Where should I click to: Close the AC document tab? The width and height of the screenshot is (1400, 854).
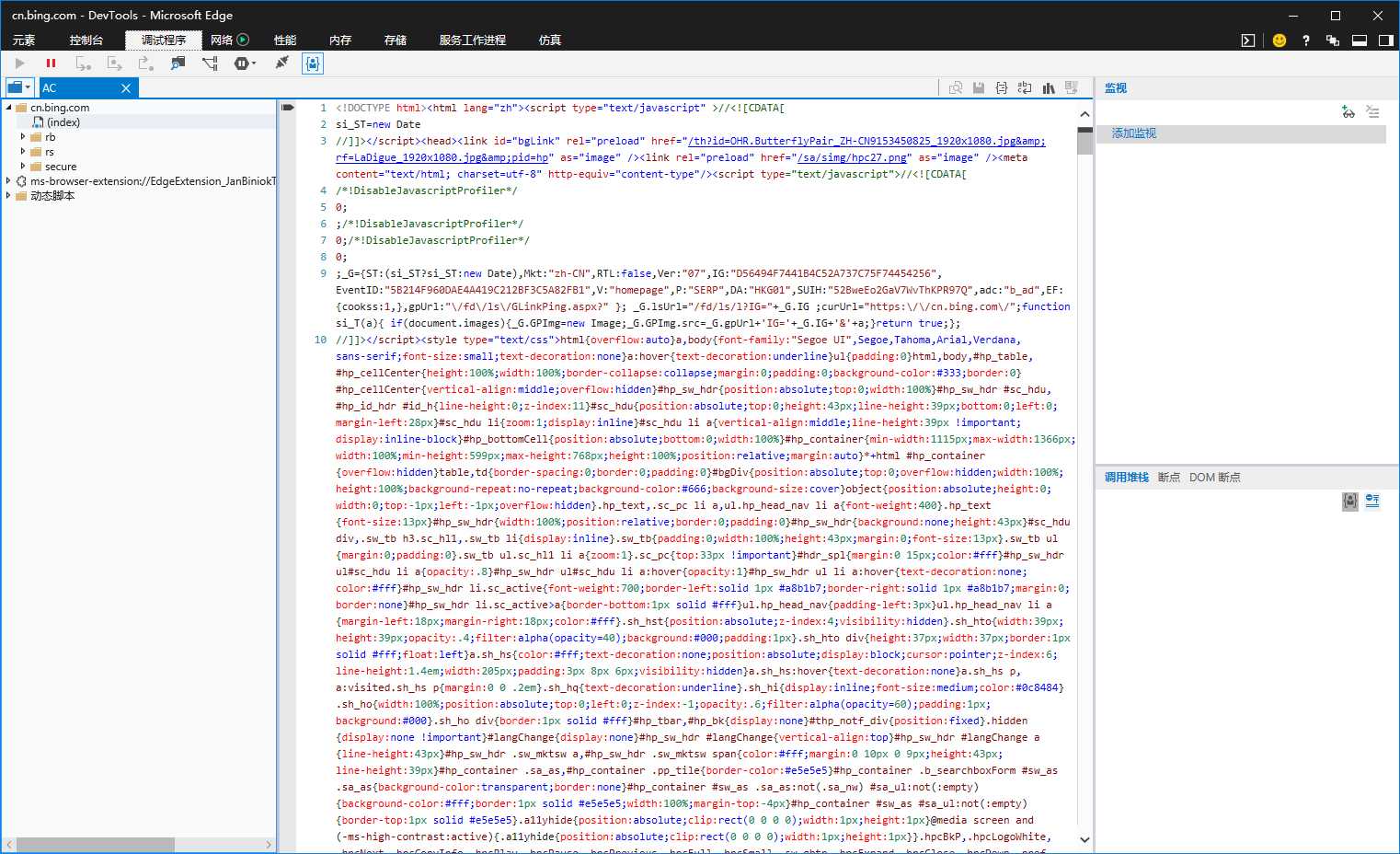coord(126,88)
